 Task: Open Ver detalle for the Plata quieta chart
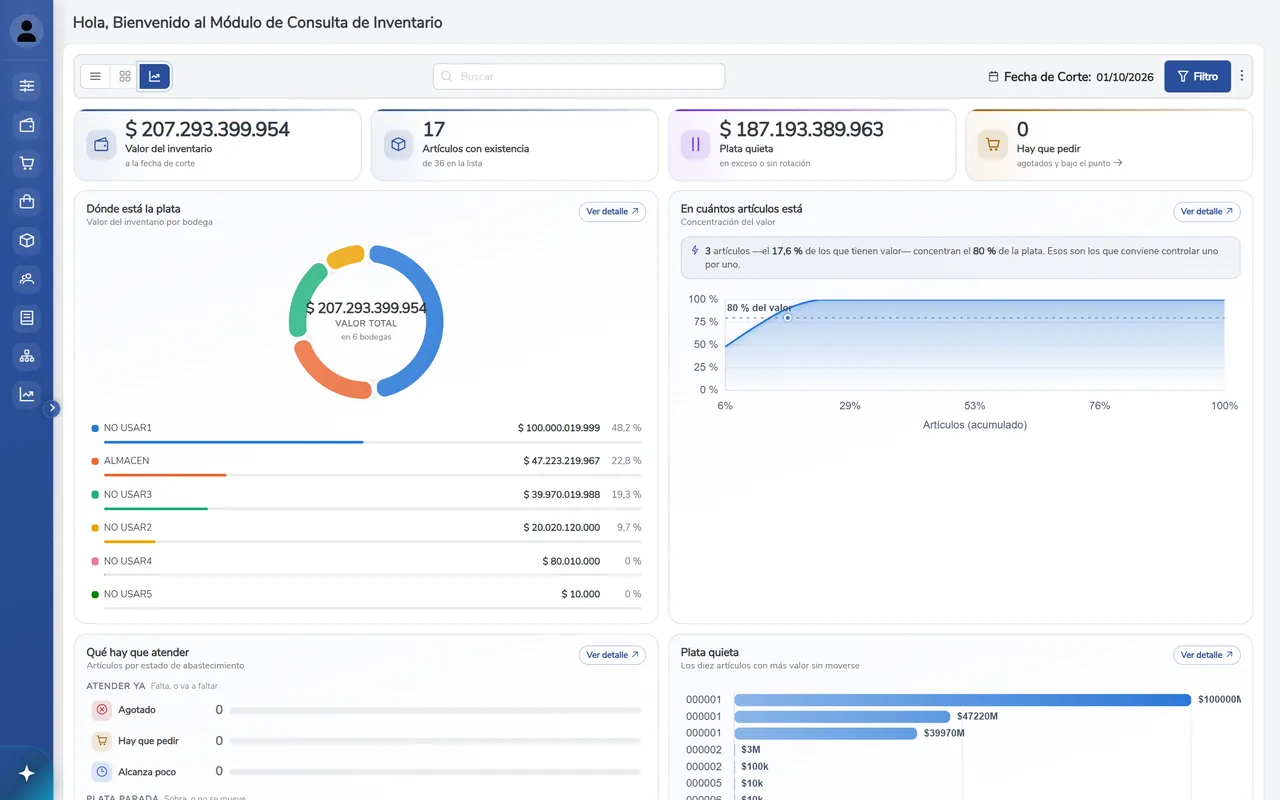[1206, 655]
